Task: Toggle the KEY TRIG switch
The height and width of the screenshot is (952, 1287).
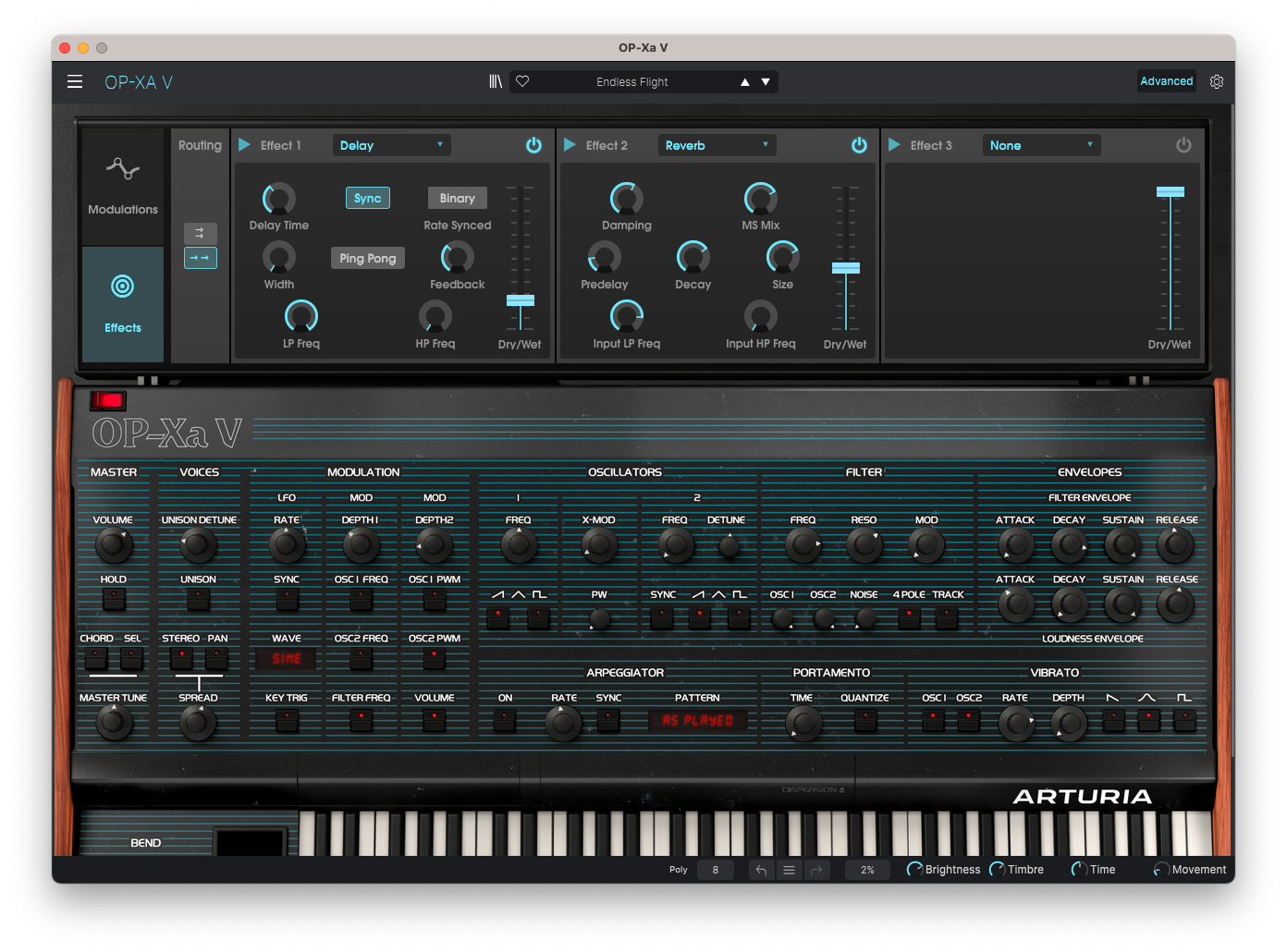Action: click(x=287, y=719)
